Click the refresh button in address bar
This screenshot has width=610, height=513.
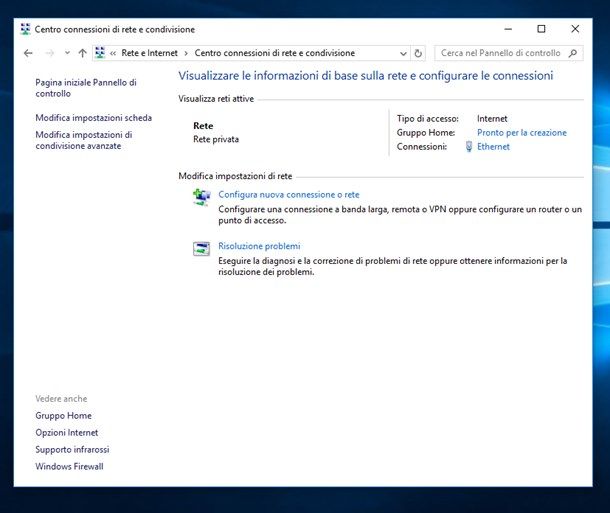coord(418,53)
